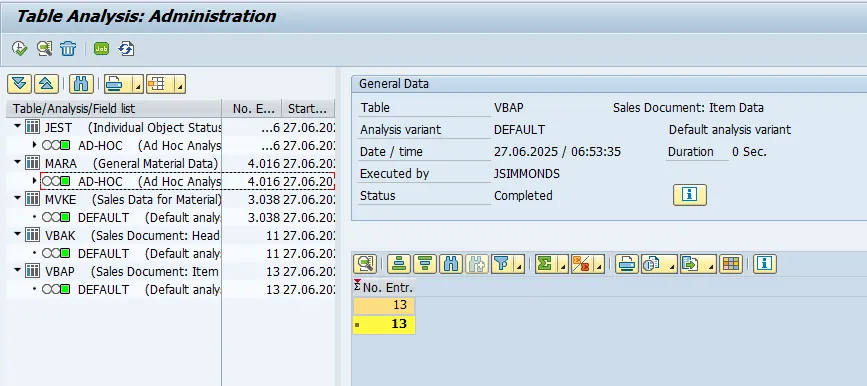867x386 pixels.
Task: Sort ascending in the result grid
Action: click(x=399, y=264)
